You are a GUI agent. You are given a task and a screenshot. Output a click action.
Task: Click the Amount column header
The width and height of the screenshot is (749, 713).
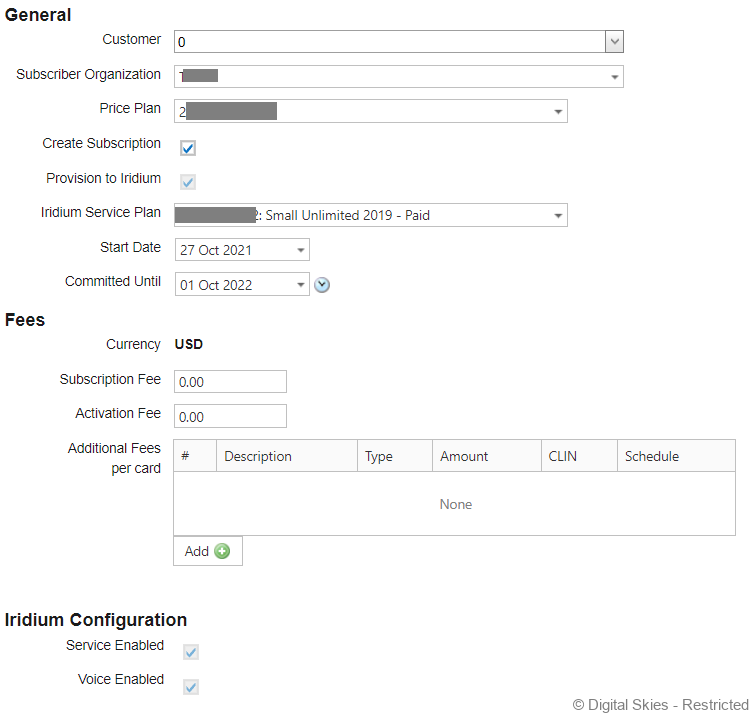464,456
